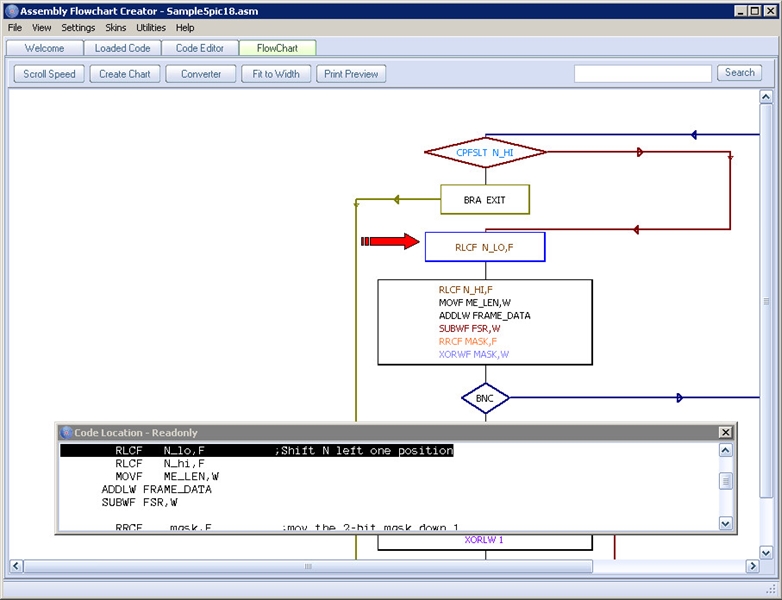Image resolution: width=782 pixels, height=600 pixels.
Task: Click Code Location scrollbar up arrow
Action: click(x=726, y=450)
